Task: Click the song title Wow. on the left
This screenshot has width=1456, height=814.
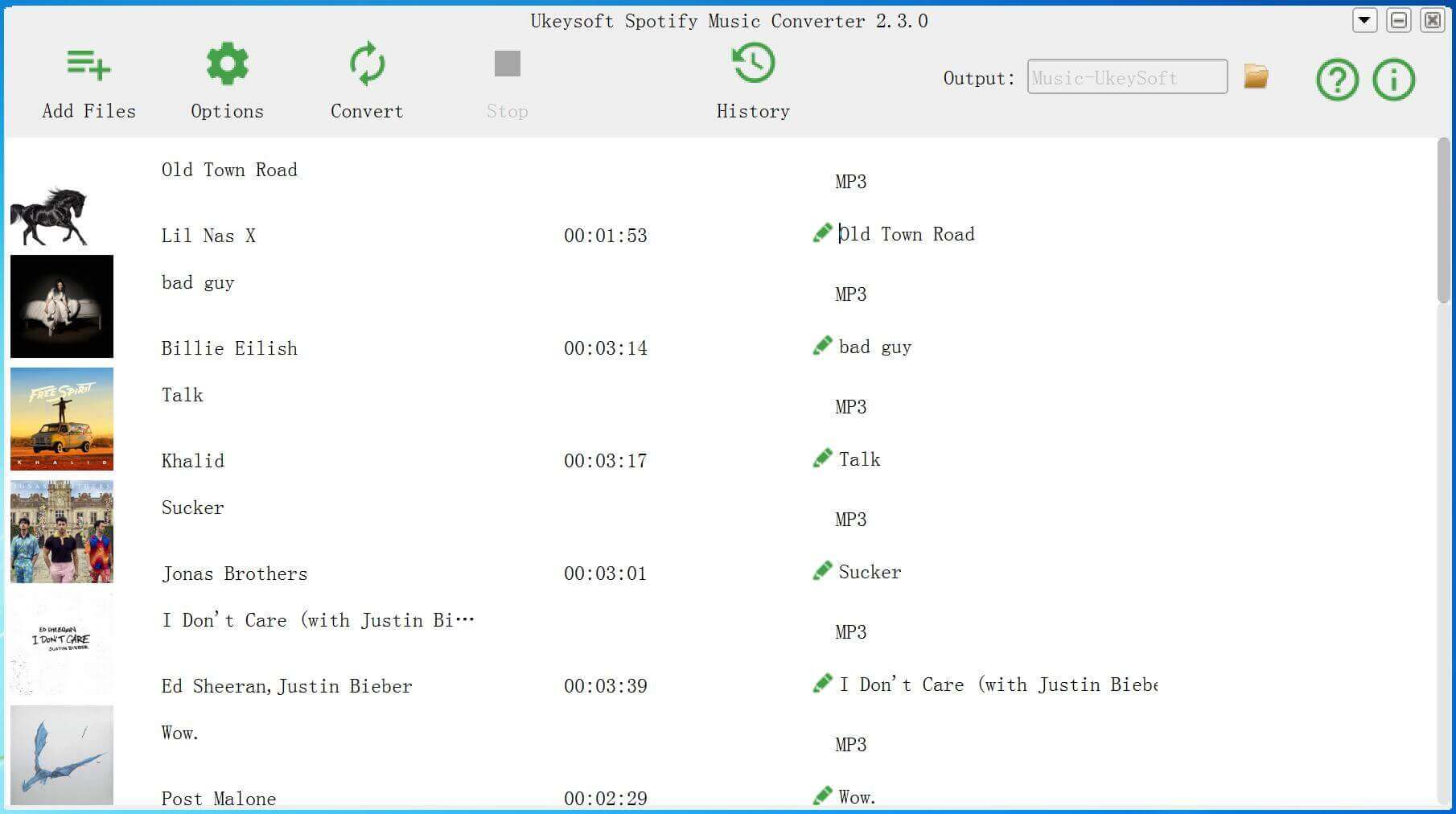Action: click(179, 733)
